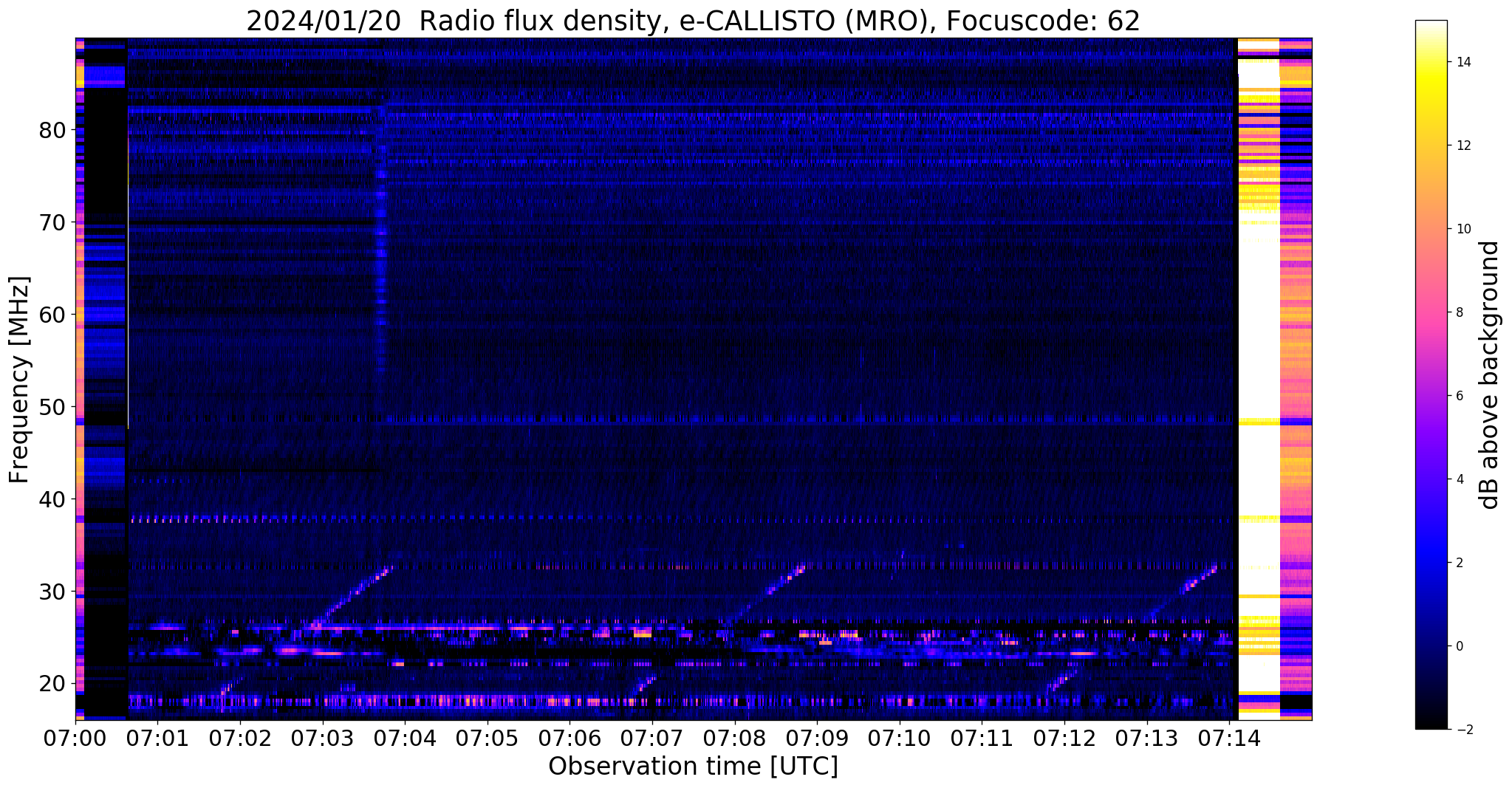The image size is (1512, 788).
Task: Click the 07:08 time tick label
Action: [735, 738]
